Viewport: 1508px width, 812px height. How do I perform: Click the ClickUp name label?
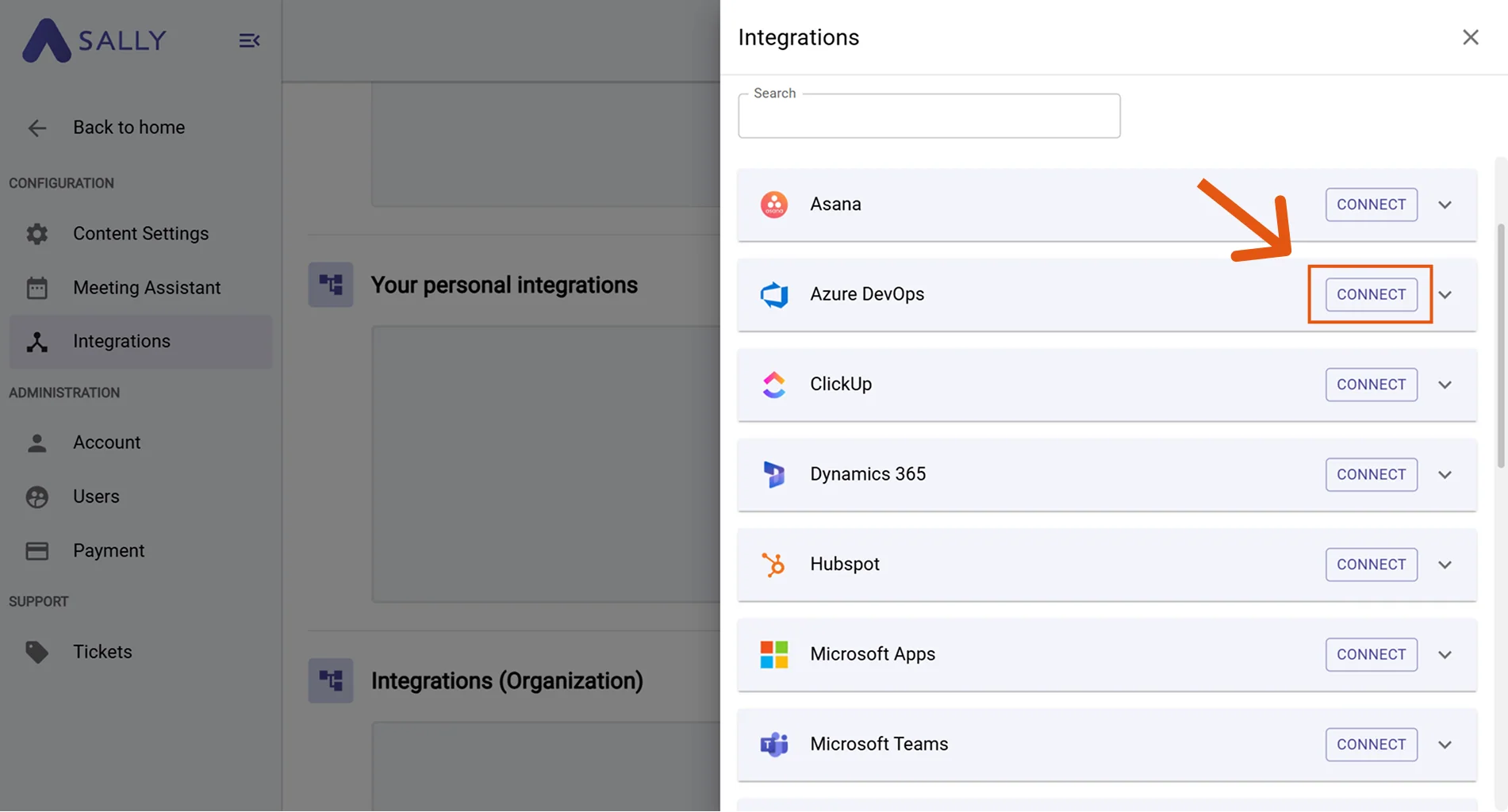pos(841,385)
